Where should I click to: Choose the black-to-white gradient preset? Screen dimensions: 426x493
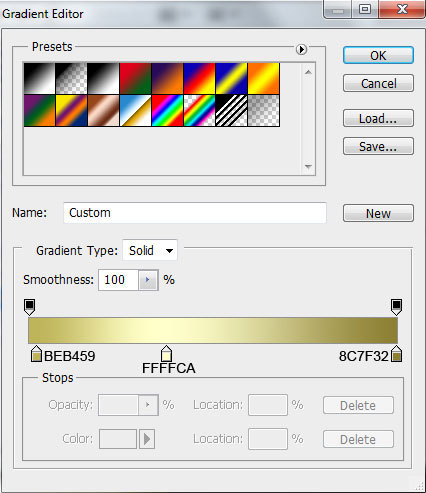coord(39,79)
